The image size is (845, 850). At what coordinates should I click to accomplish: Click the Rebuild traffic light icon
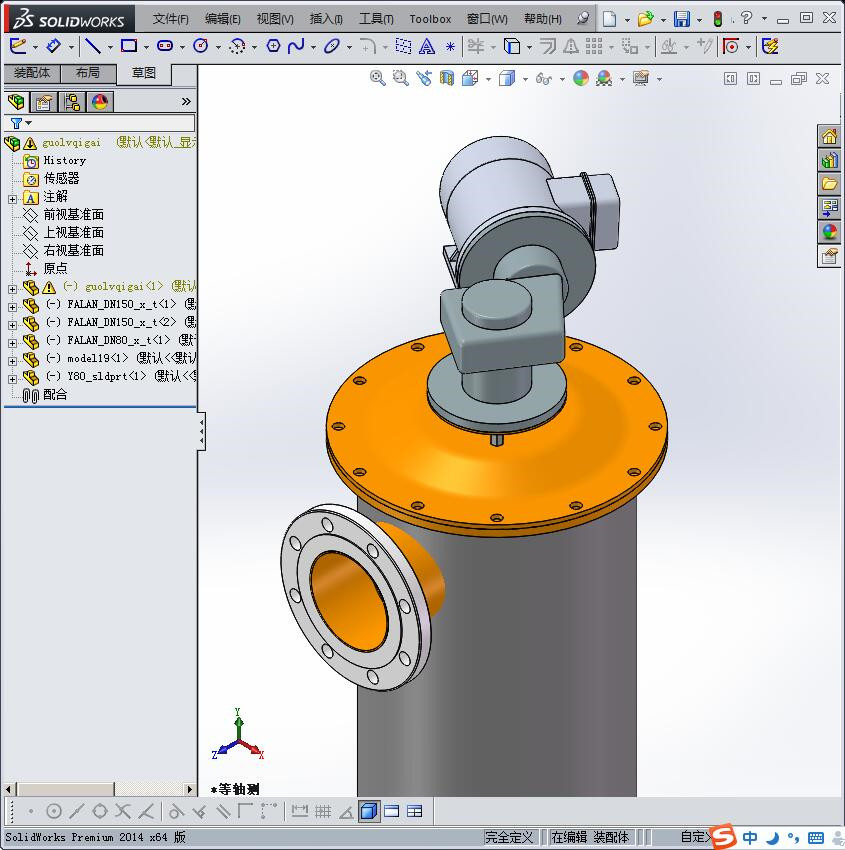(x=718, y=20)
